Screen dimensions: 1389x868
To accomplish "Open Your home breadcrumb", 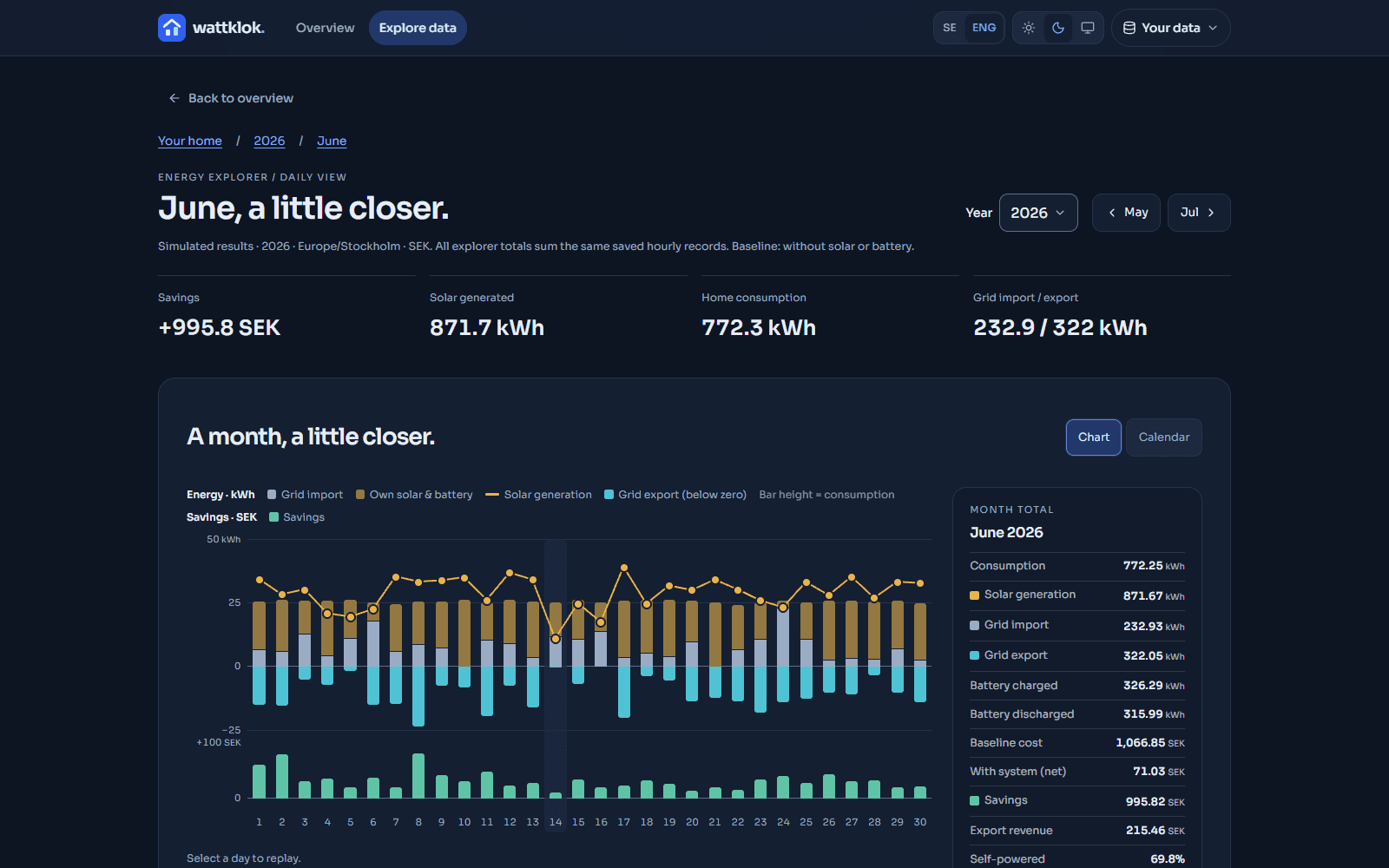I will tap(190, 141).
